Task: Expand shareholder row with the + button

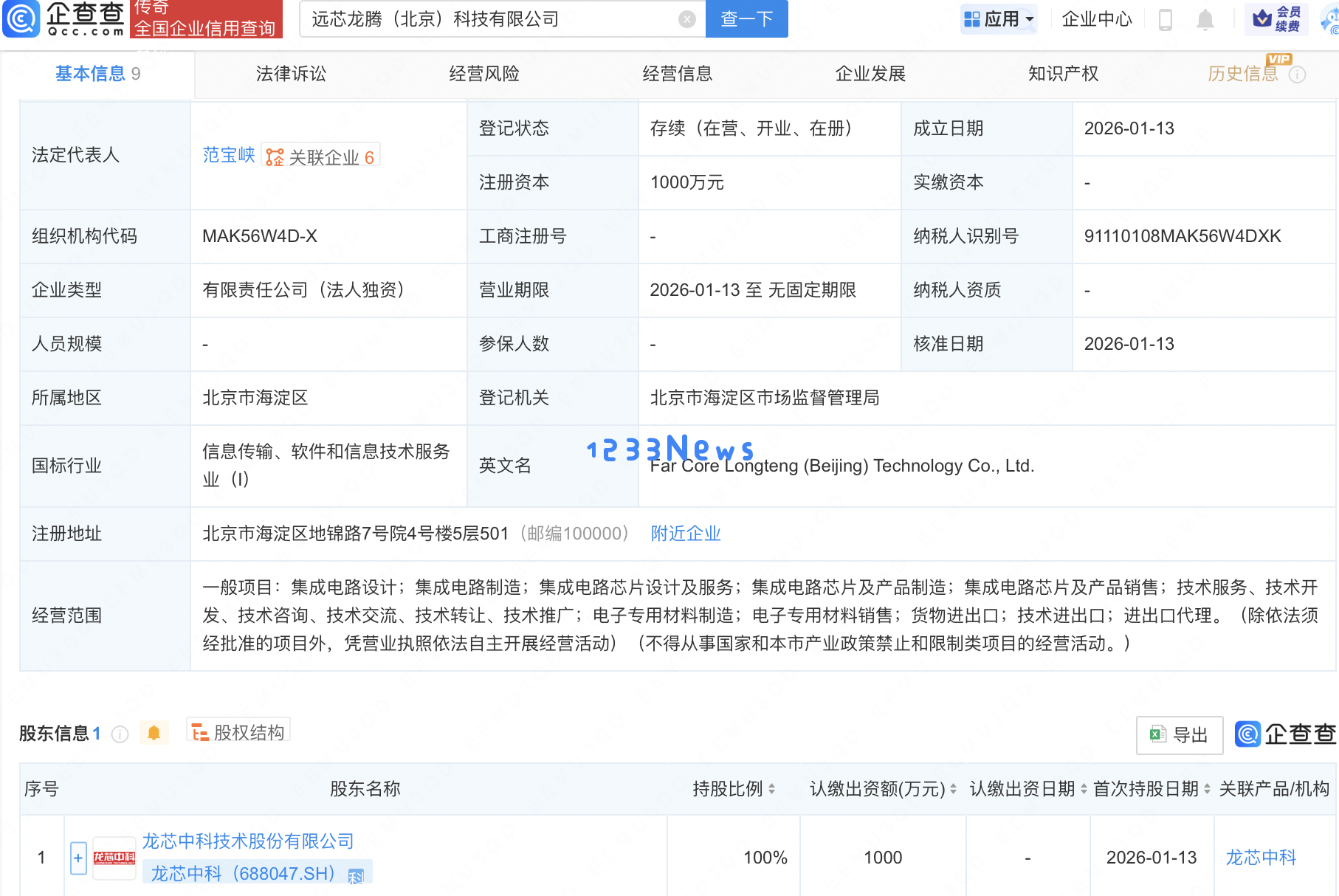Action: tap(78, 857)
